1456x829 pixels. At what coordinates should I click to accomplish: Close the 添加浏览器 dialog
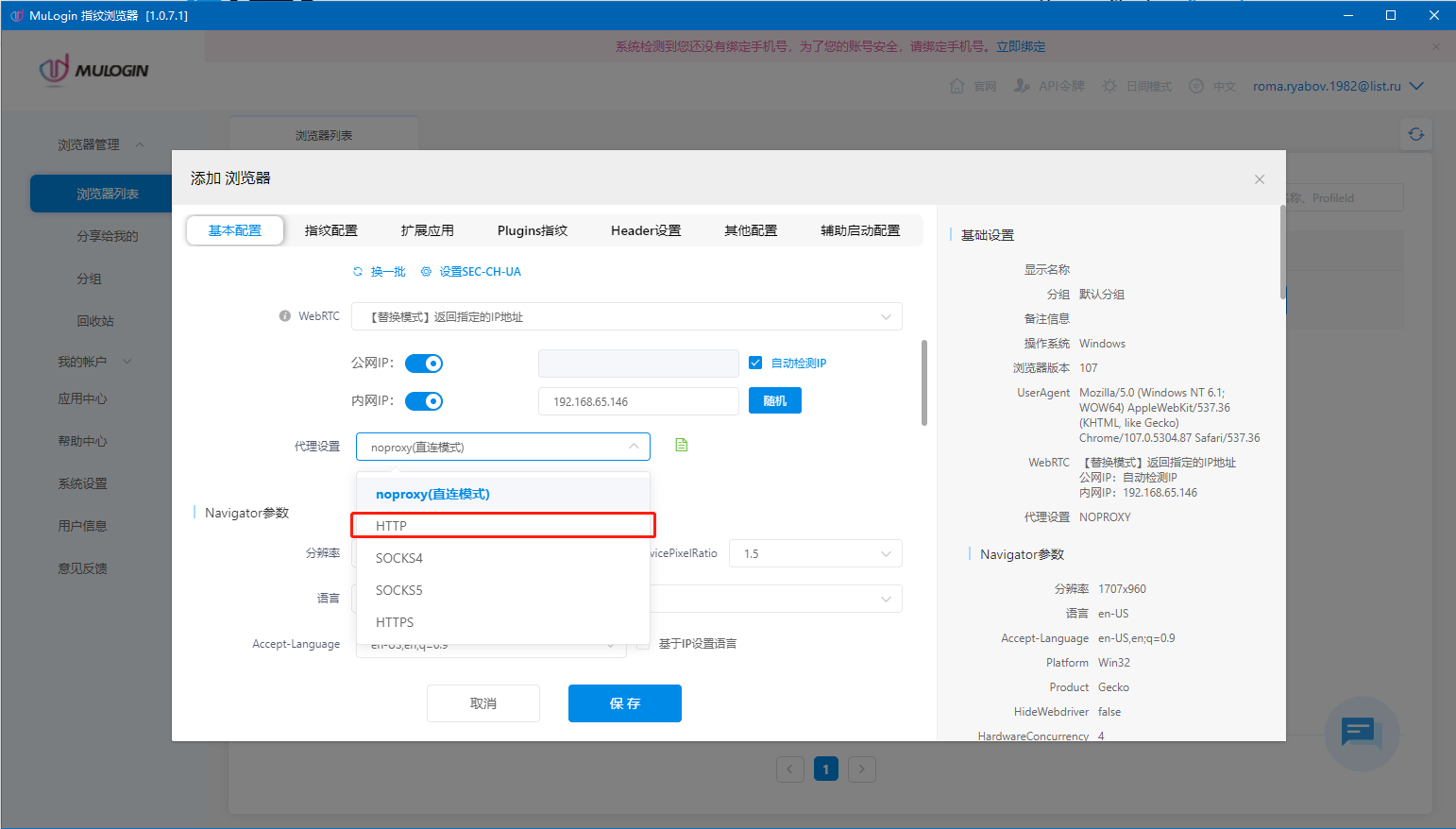(x=1260, y=179)
